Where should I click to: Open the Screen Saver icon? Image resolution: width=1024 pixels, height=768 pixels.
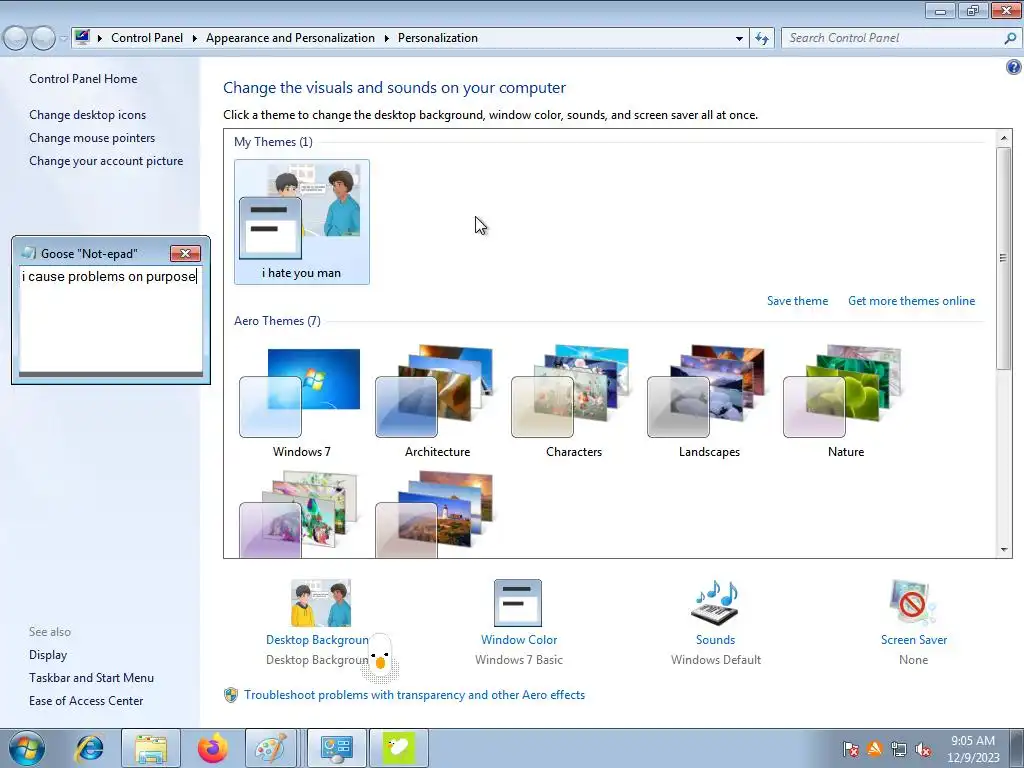913,603
